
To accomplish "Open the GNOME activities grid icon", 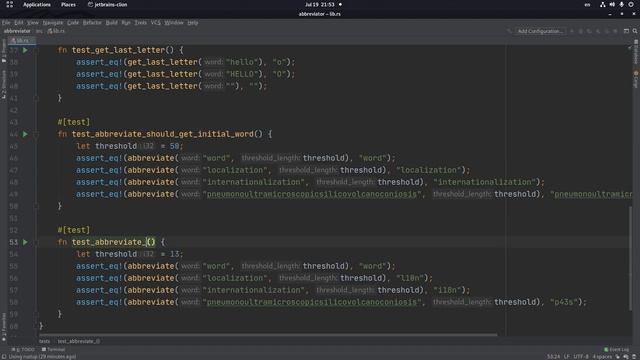I will (9, 4).
